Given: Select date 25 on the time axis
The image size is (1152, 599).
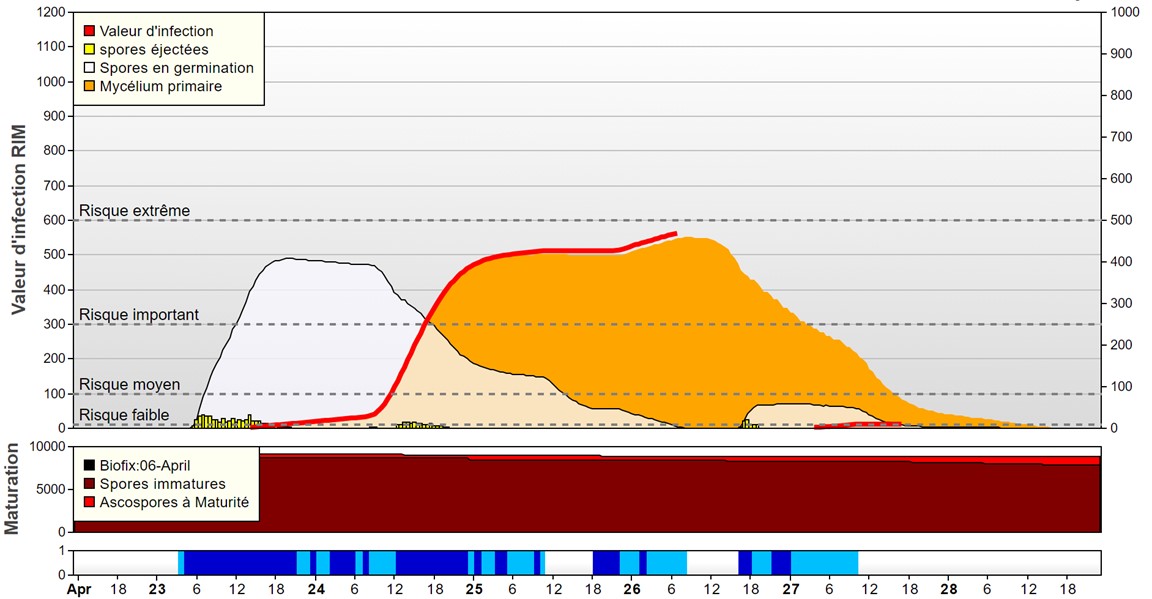Looking at the screenshot, I should pos(474,590).
